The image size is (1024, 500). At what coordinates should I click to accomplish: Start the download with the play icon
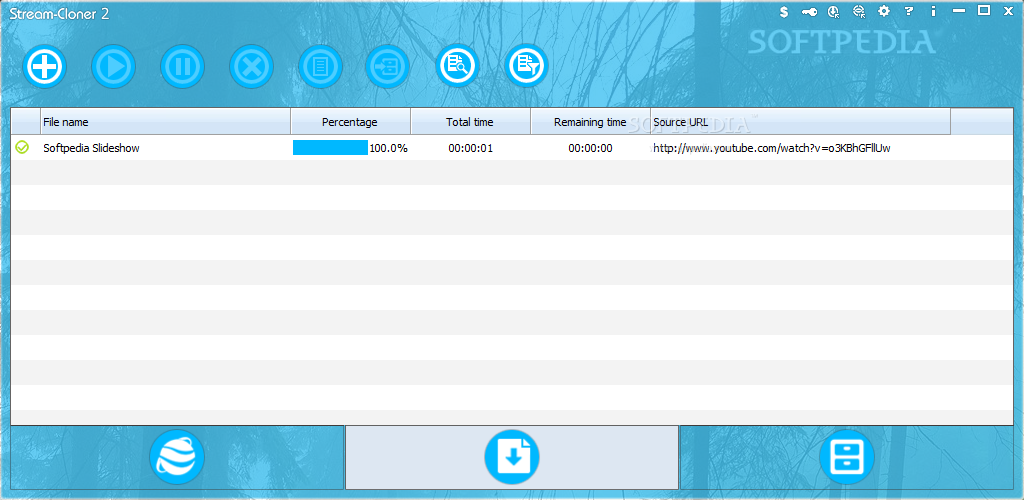(114, 66)
